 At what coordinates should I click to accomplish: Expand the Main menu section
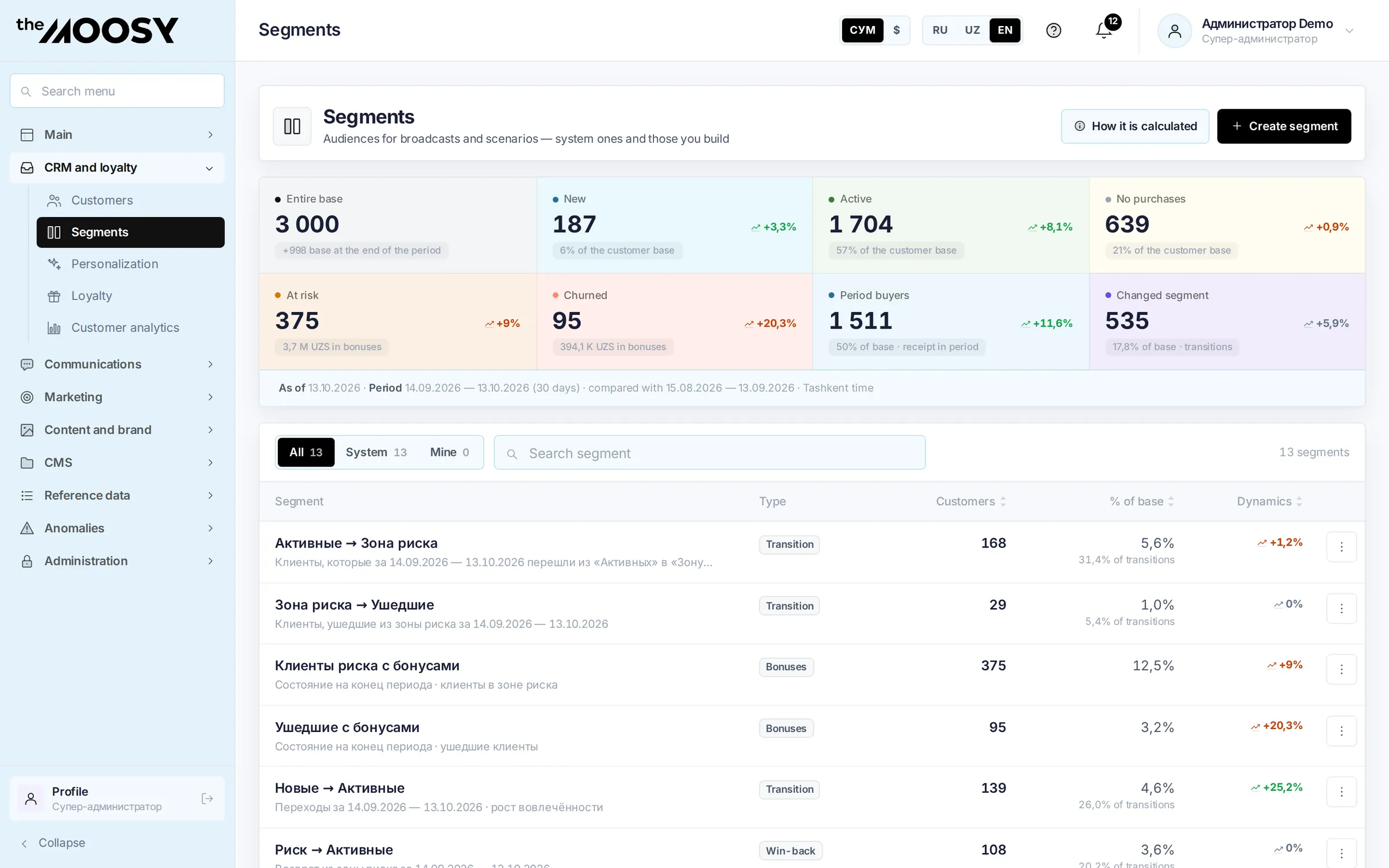117,135
